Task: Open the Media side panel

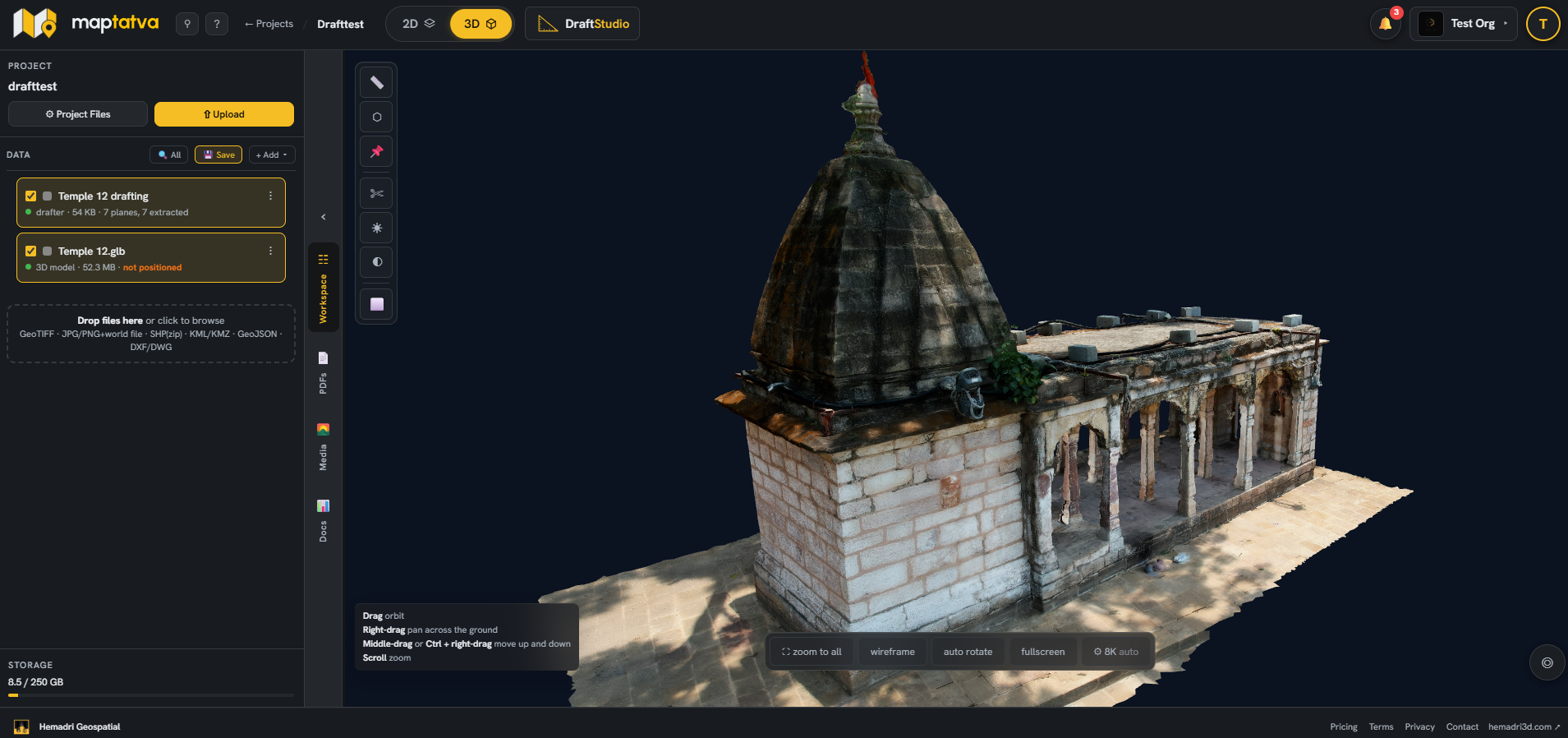Action: [x=323, y=447]
